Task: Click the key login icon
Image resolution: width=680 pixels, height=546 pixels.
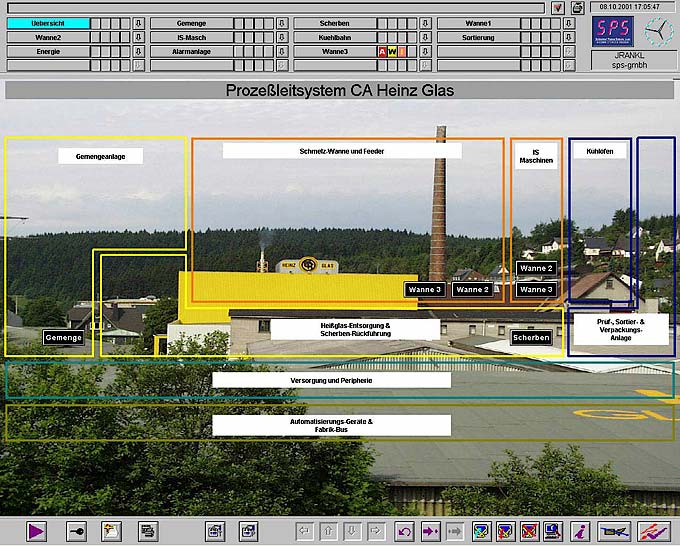Action: [x=77, y=531]
